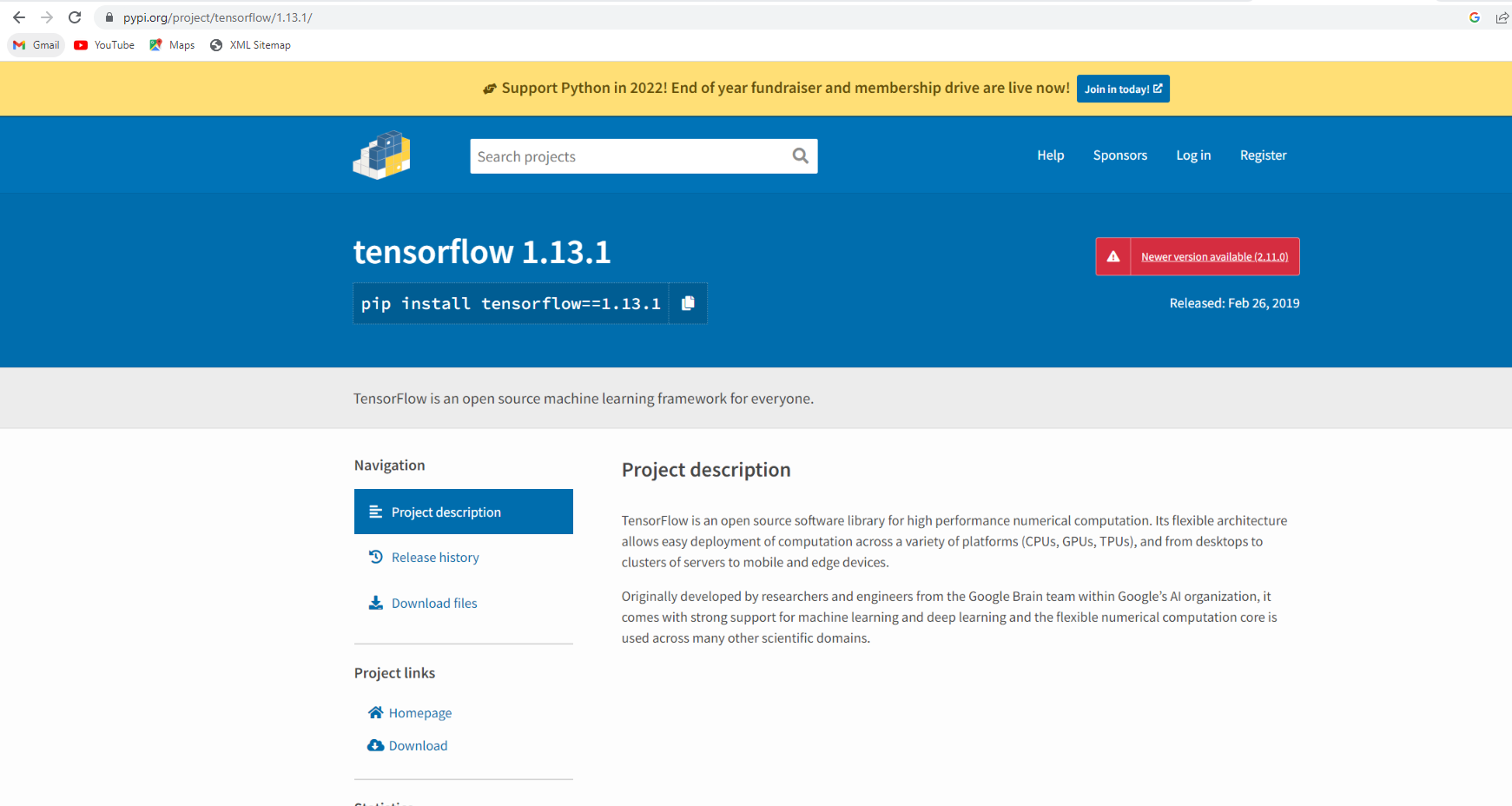This screenshot has width=1512, height=806.
Task: Select the Project description tab
Action: tap(464, 512)
